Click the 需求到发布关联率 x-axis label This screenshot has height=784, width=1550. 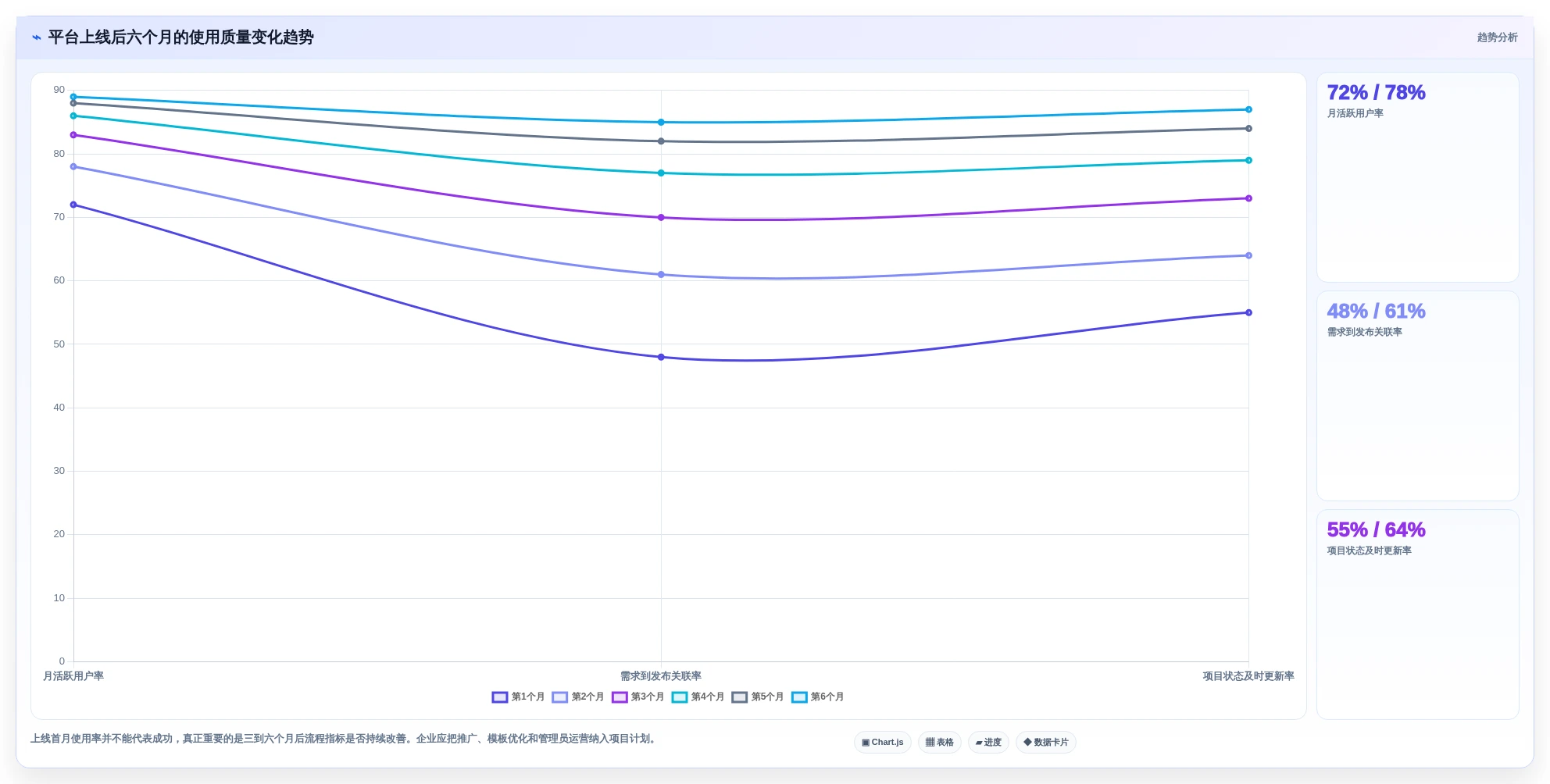[x=661, y=676]
